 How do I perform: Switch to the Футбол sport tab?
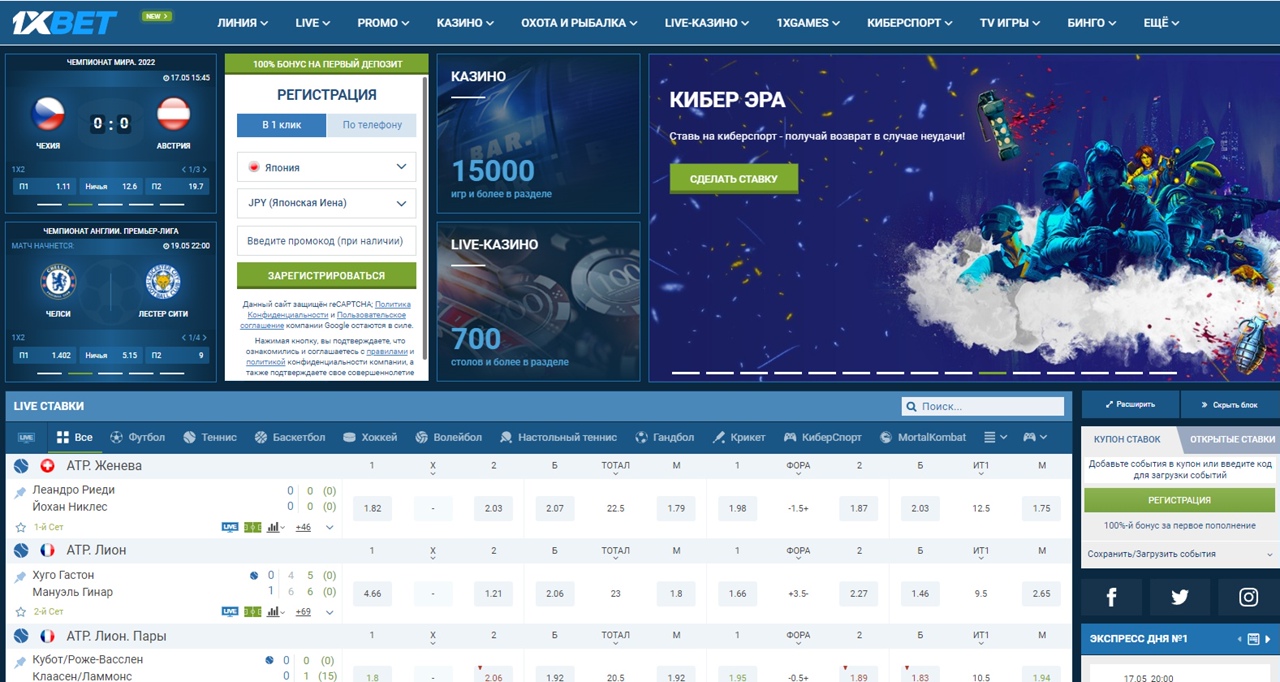(138, 437)
